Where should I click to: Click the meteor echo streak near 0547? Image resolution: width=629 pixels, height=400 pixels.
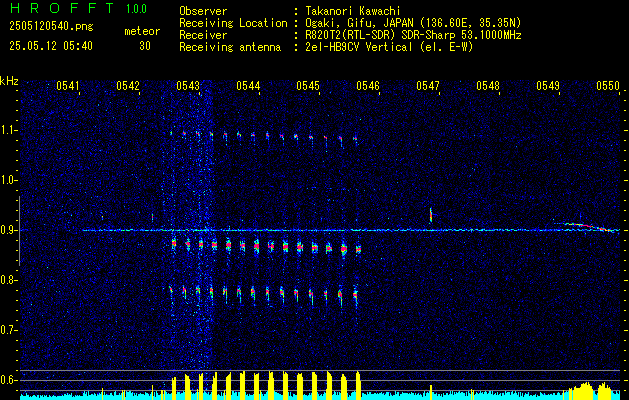(x=431, y=215)
